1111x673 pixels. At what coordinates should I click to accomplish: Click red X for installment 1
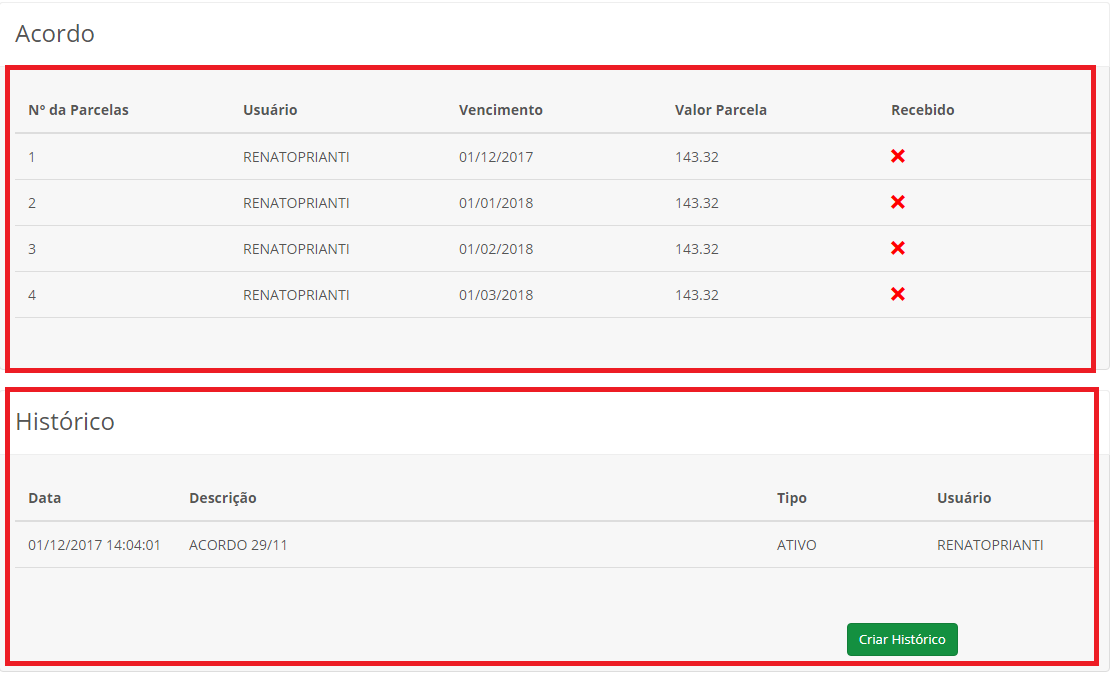(x=898, y=156)
